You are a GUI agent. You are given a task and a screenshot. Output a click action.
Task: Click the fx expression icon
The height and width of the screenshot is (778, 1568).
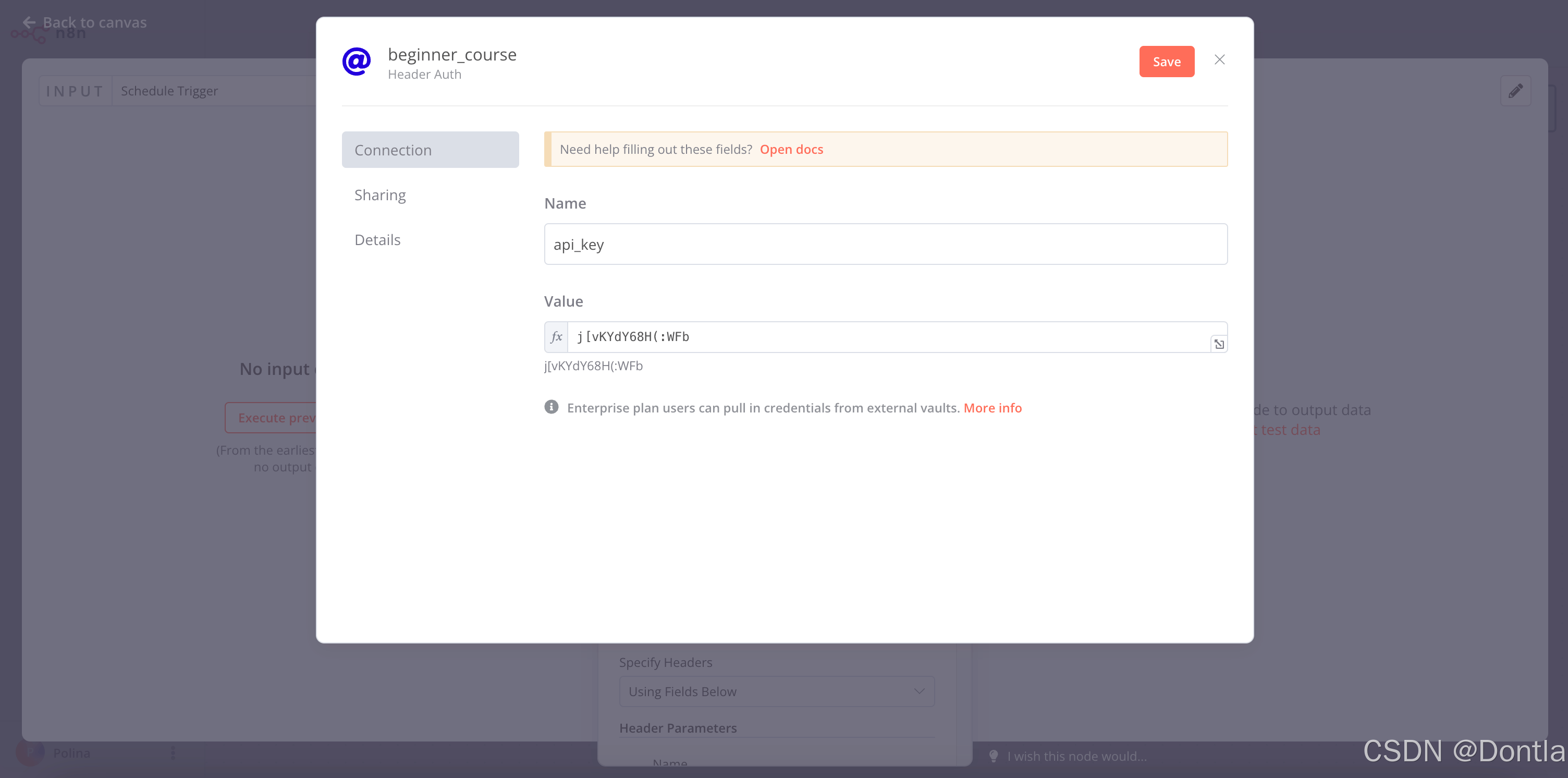[556, 337]
